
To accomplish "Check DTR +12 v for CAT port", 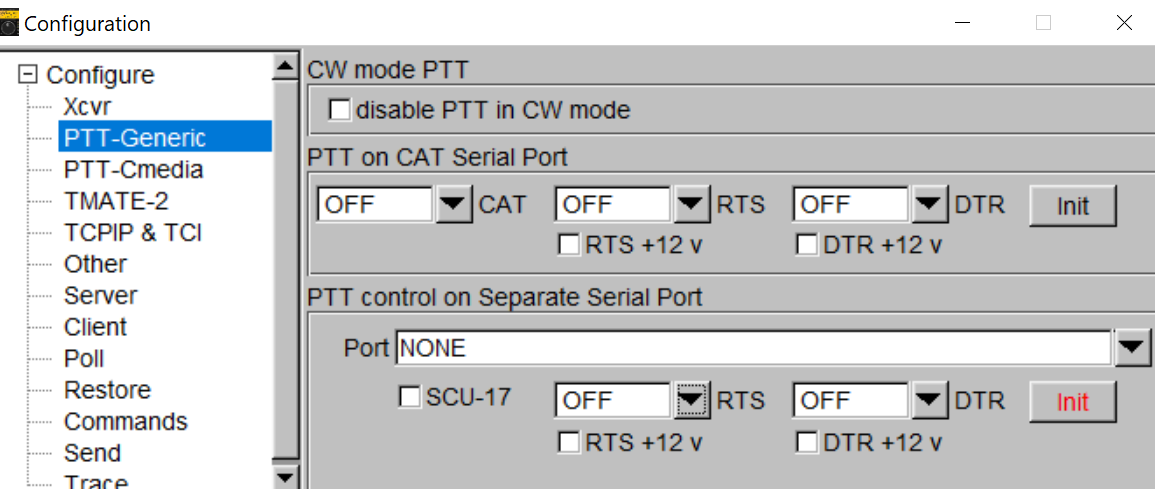I will click(807, 245).
